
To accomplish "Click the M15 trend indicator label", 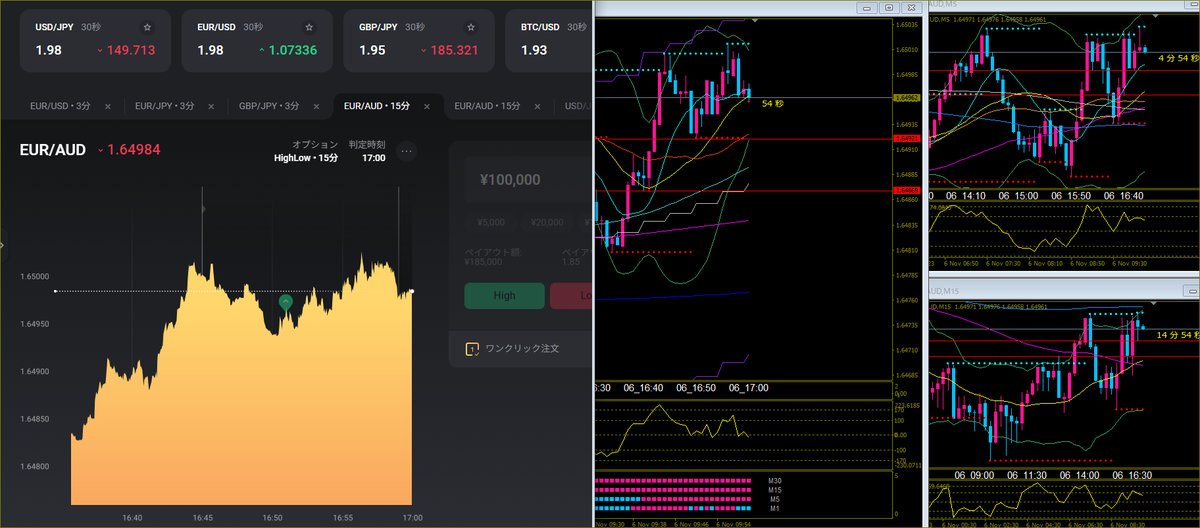I will tap(774, 489).
